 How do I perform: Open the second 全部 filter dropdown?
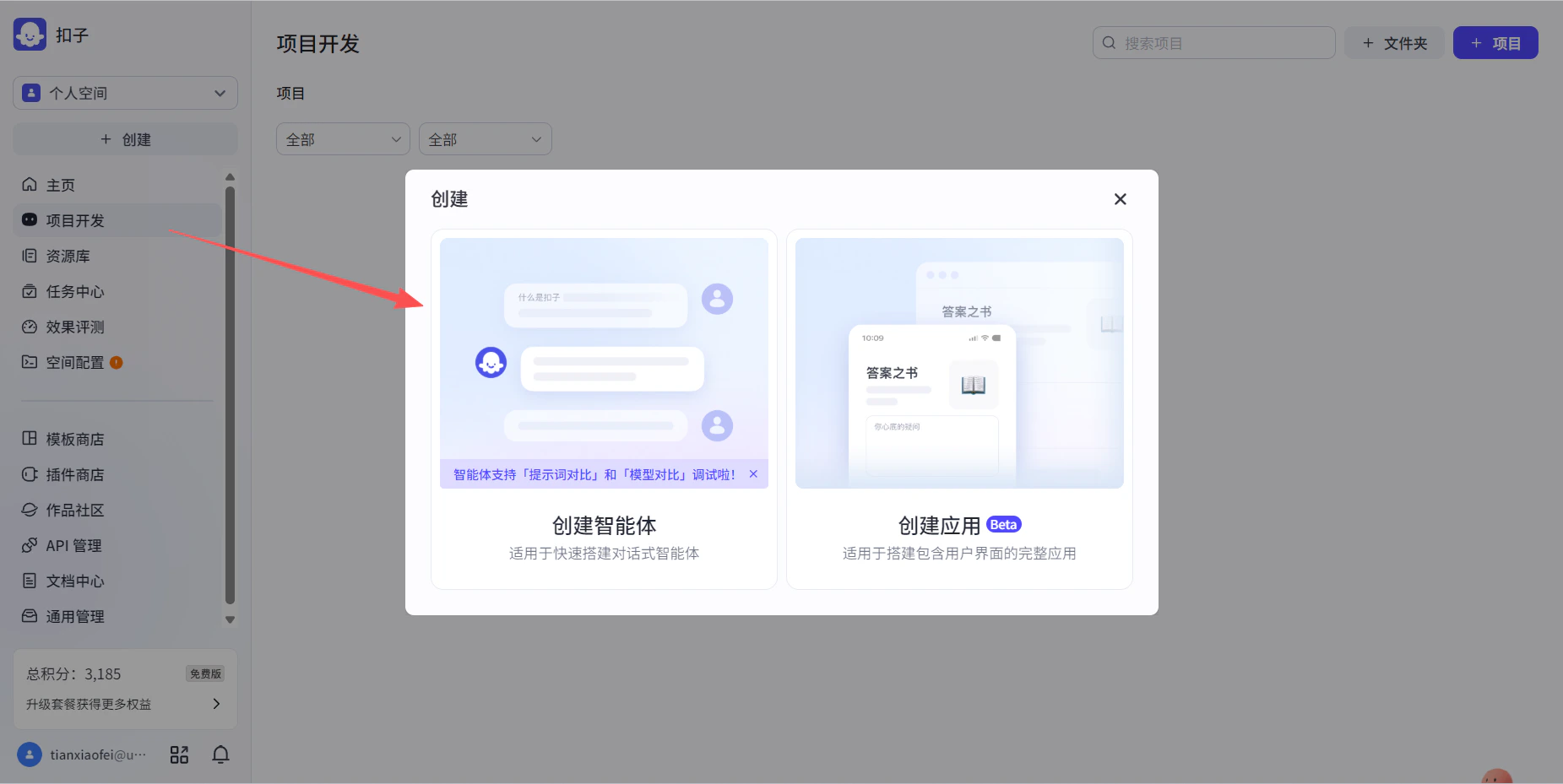point(484,138)
